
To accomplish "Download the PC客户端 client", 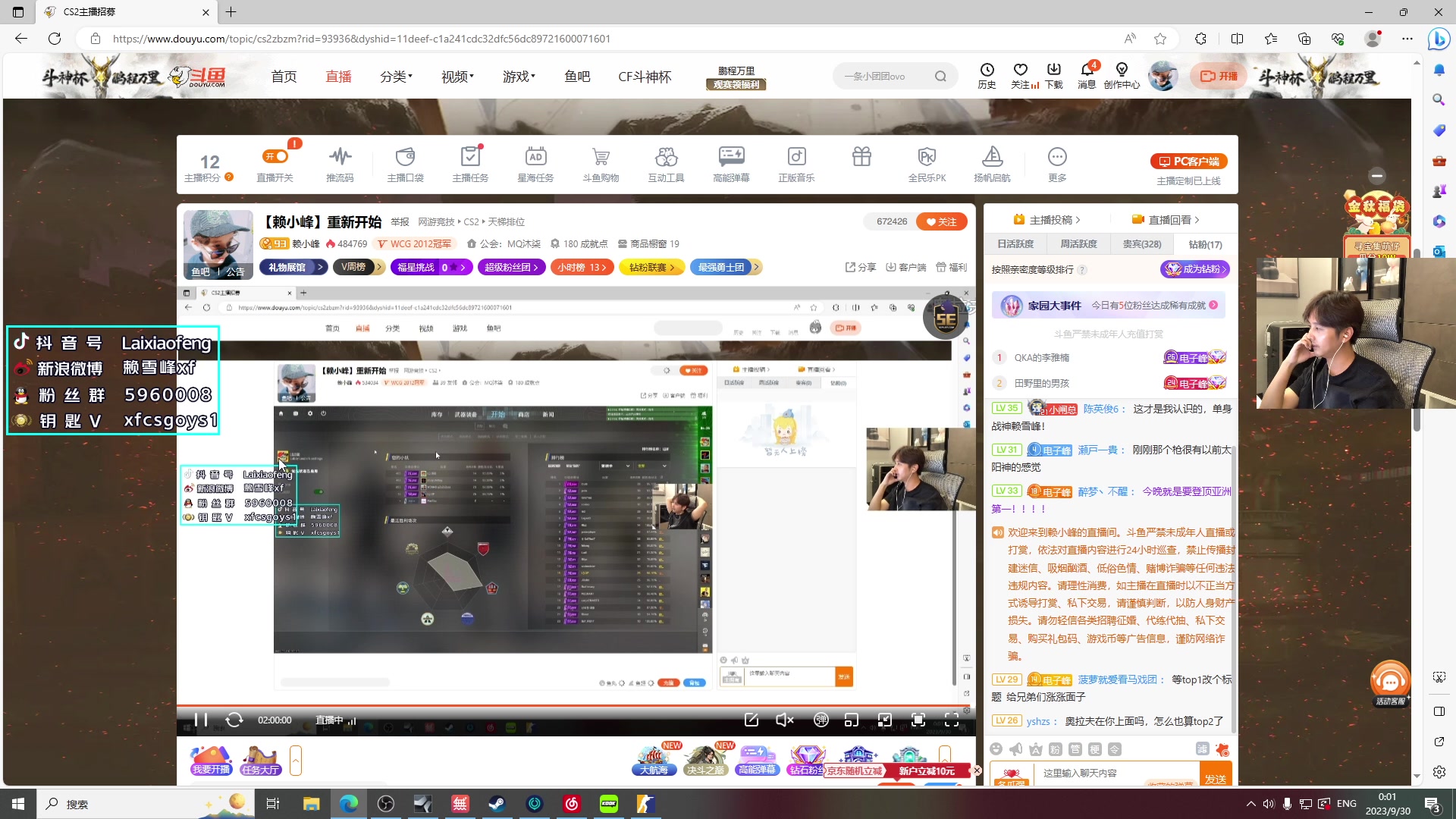I will coord(1188,162).
